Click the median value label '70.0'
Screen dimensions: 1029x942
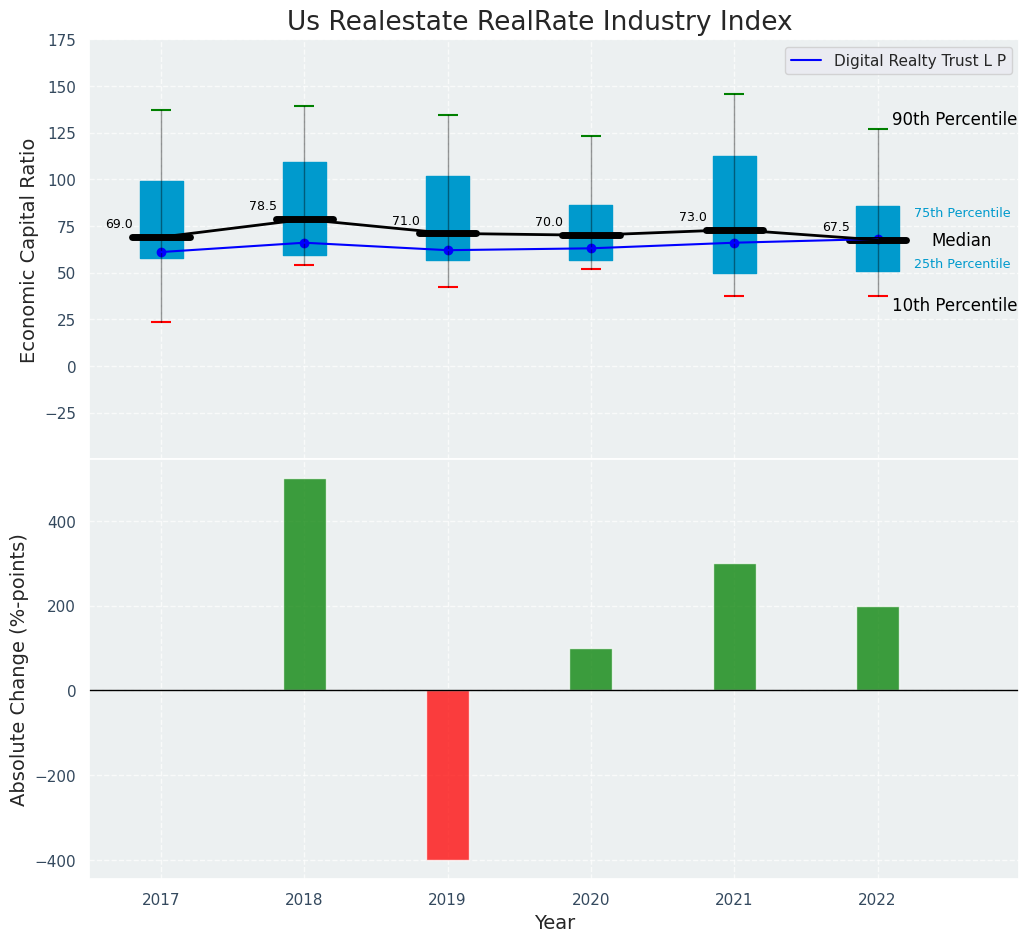(549, 222)
